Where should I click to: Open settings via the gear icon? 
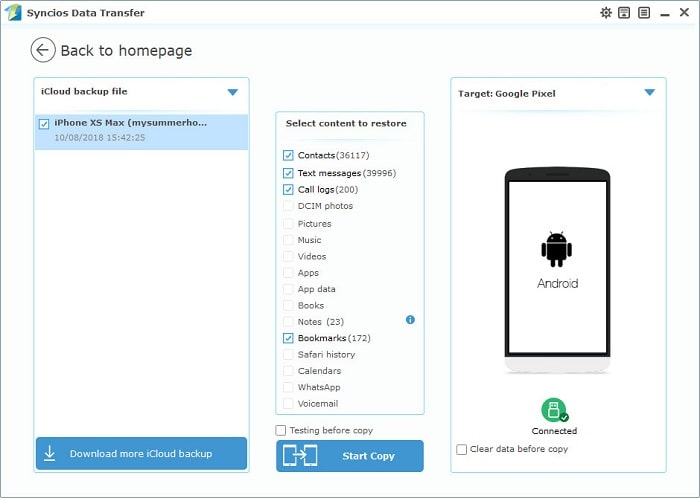coord(605,12)
